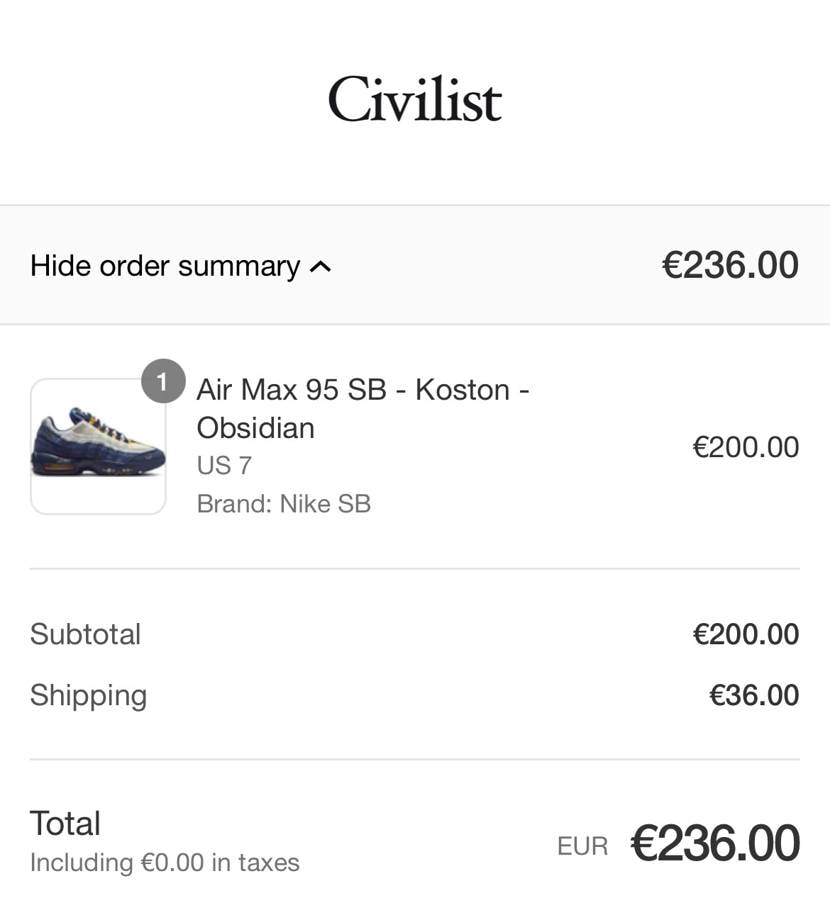
Task: Click the Civilist store logo
Action: (415, 100)
